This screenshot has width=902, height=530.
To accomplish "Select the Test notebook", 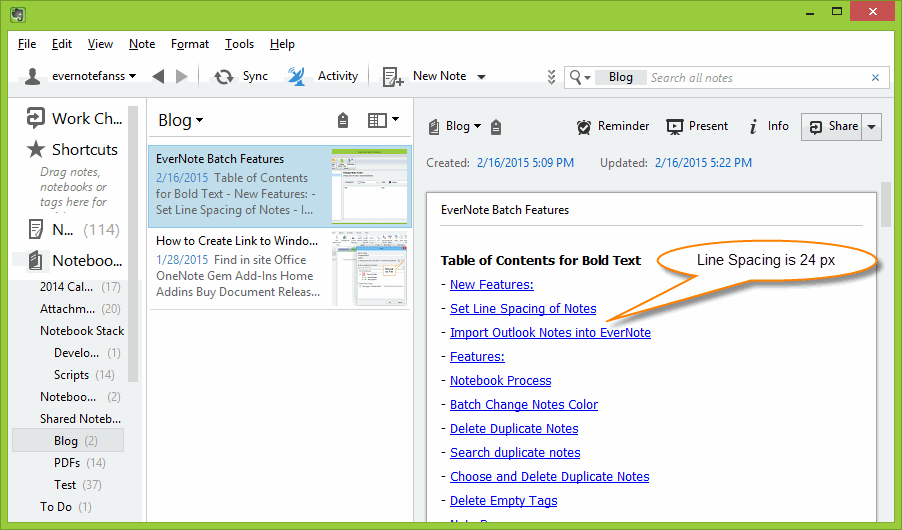I will pyautogui.click(x=78, y=485).
